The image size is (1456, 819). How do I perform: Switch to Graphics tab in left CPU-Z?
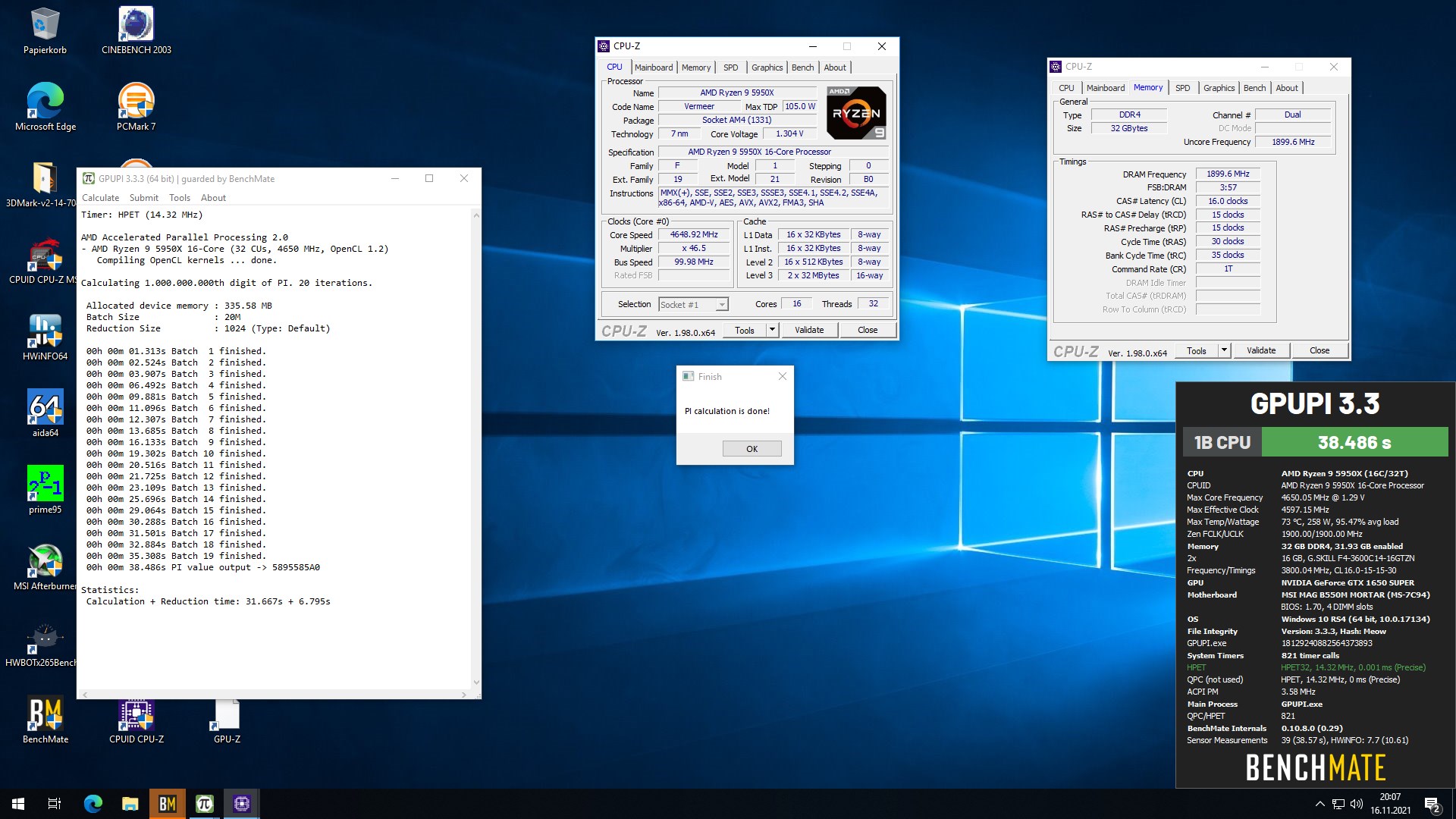767,67
